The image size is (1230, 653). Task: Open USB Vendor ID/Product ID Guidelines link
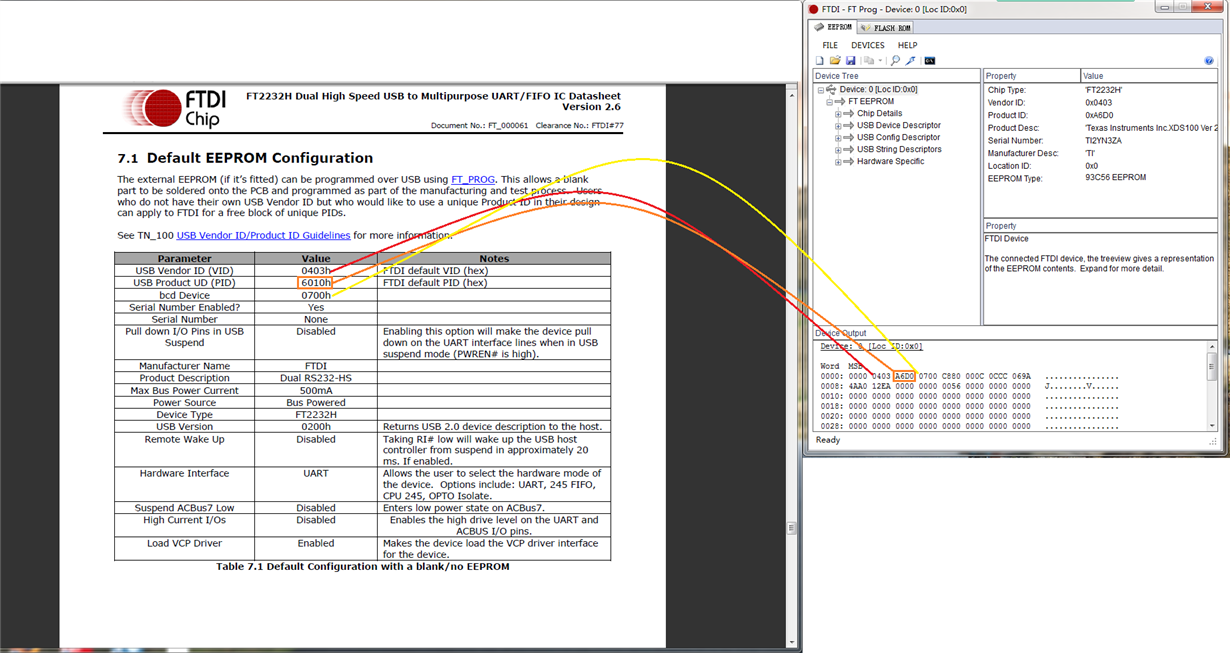pyautogui.click(x=263, y=235)
